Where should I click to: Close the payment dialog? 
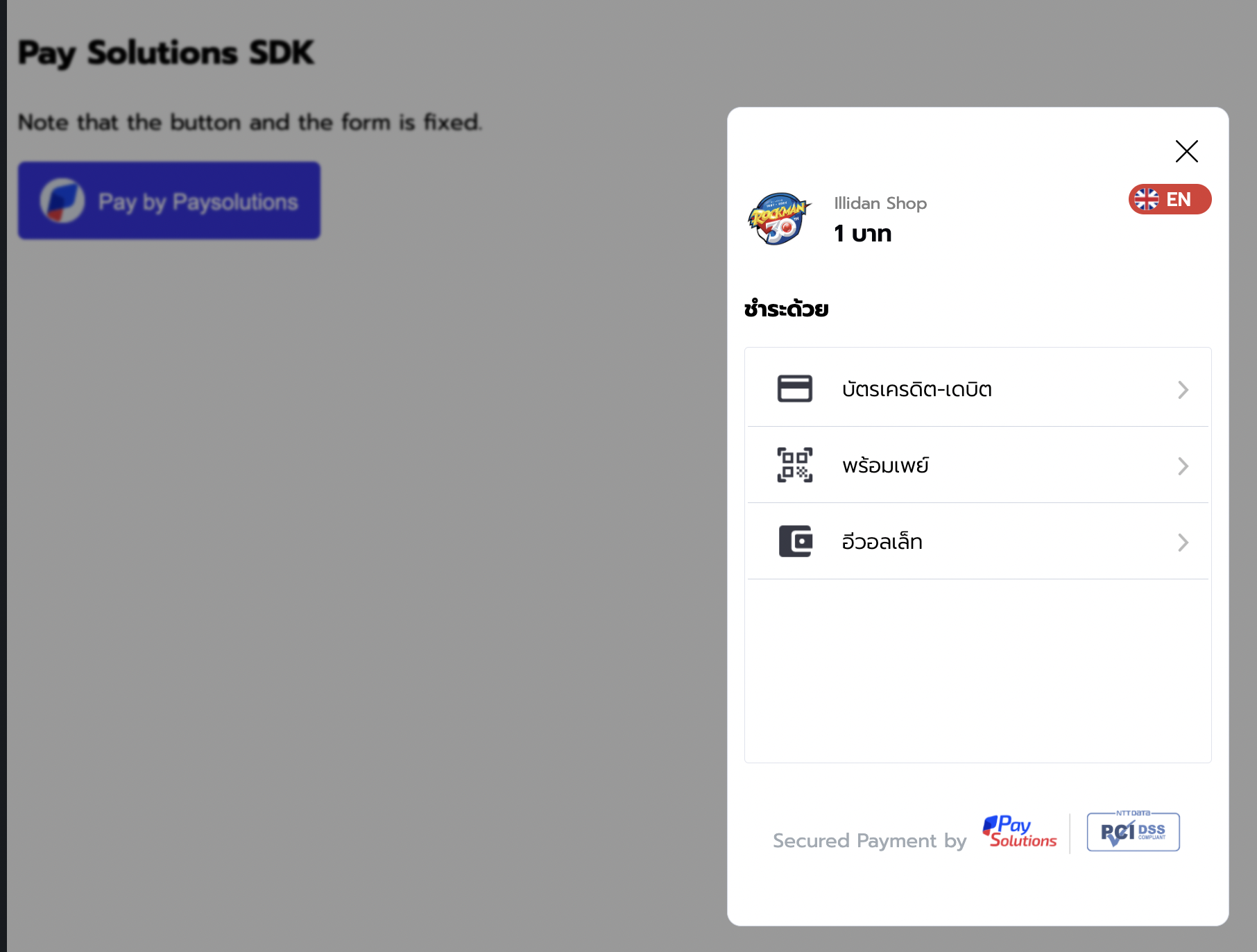pos(1186,151)
